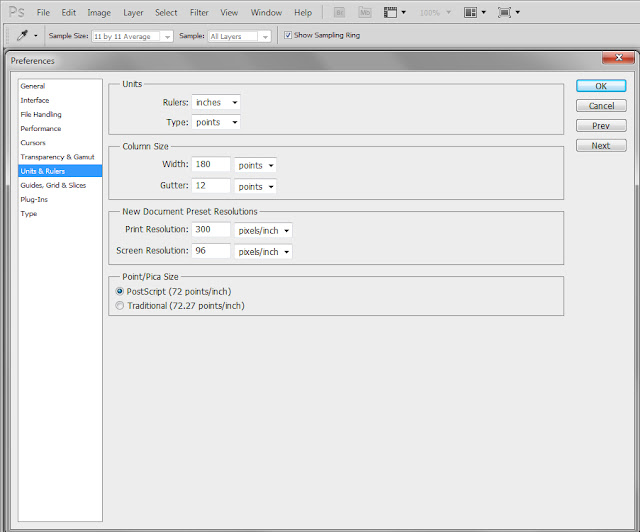Open the Sample All Layers dropdown
This screenshot has width=640, height=532.
point(239,36)
